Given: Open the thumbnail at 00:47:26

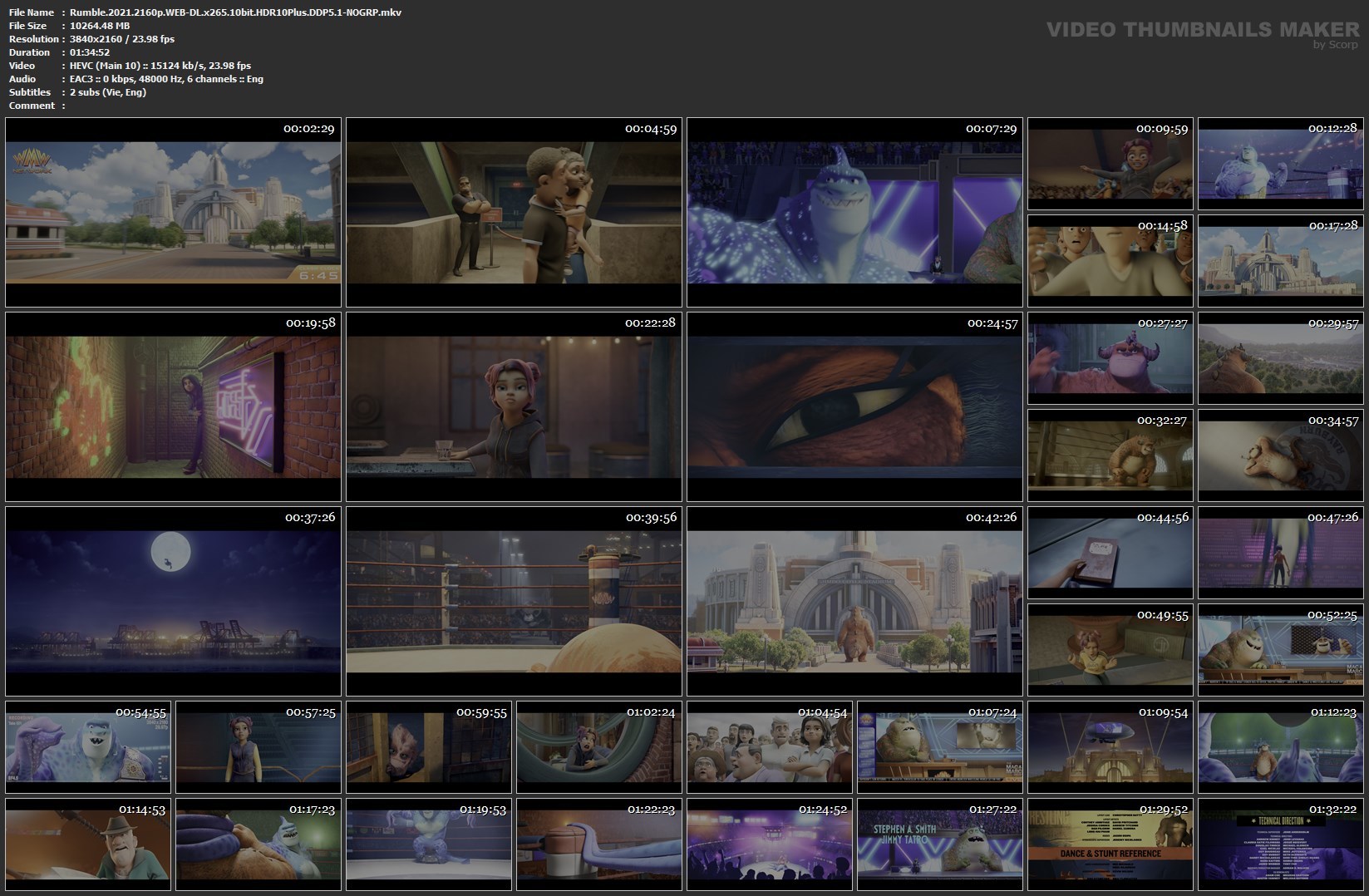Looking at the screenshot, I should click(1281, 553).
